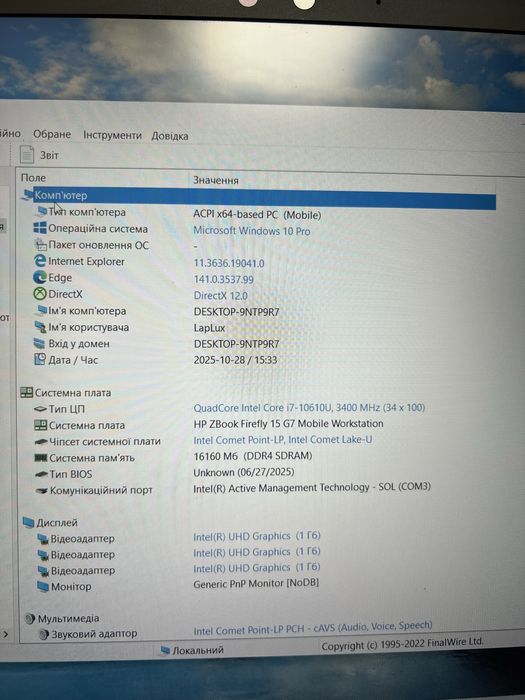Screen dimensions: 525x700
Task: Click the Ім'я комп'ютера icon
Action: pos(42,310)
